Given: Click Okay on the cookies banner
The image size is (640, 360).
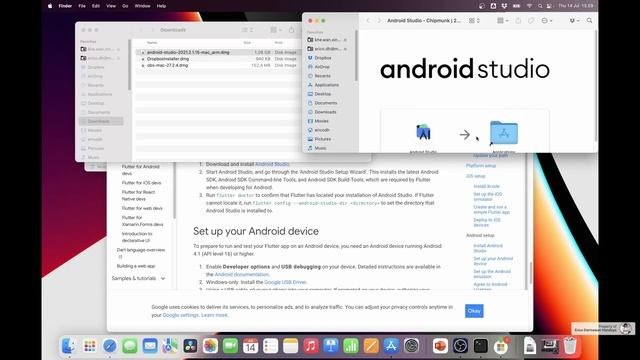Looking at the screenshot, I should (474, 311).
